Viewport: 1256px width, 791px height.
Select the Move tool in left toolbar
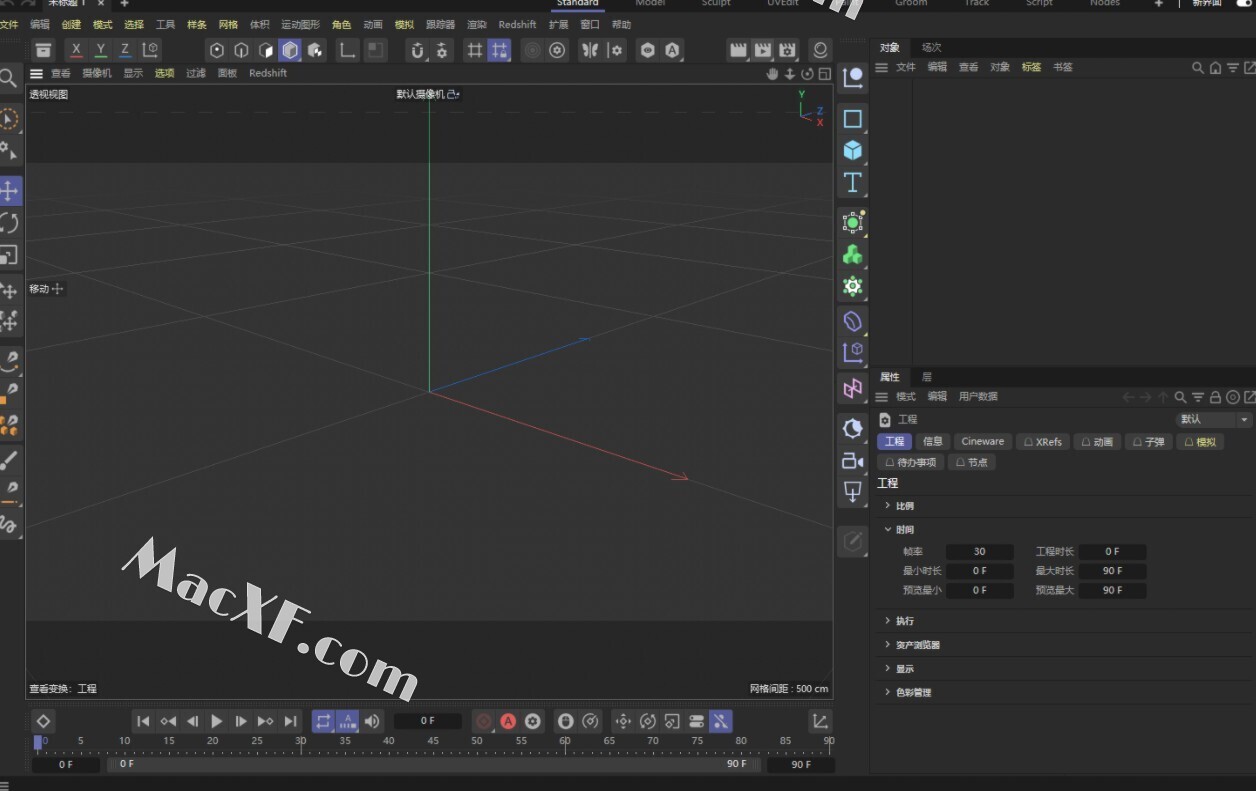coord(9,190)
